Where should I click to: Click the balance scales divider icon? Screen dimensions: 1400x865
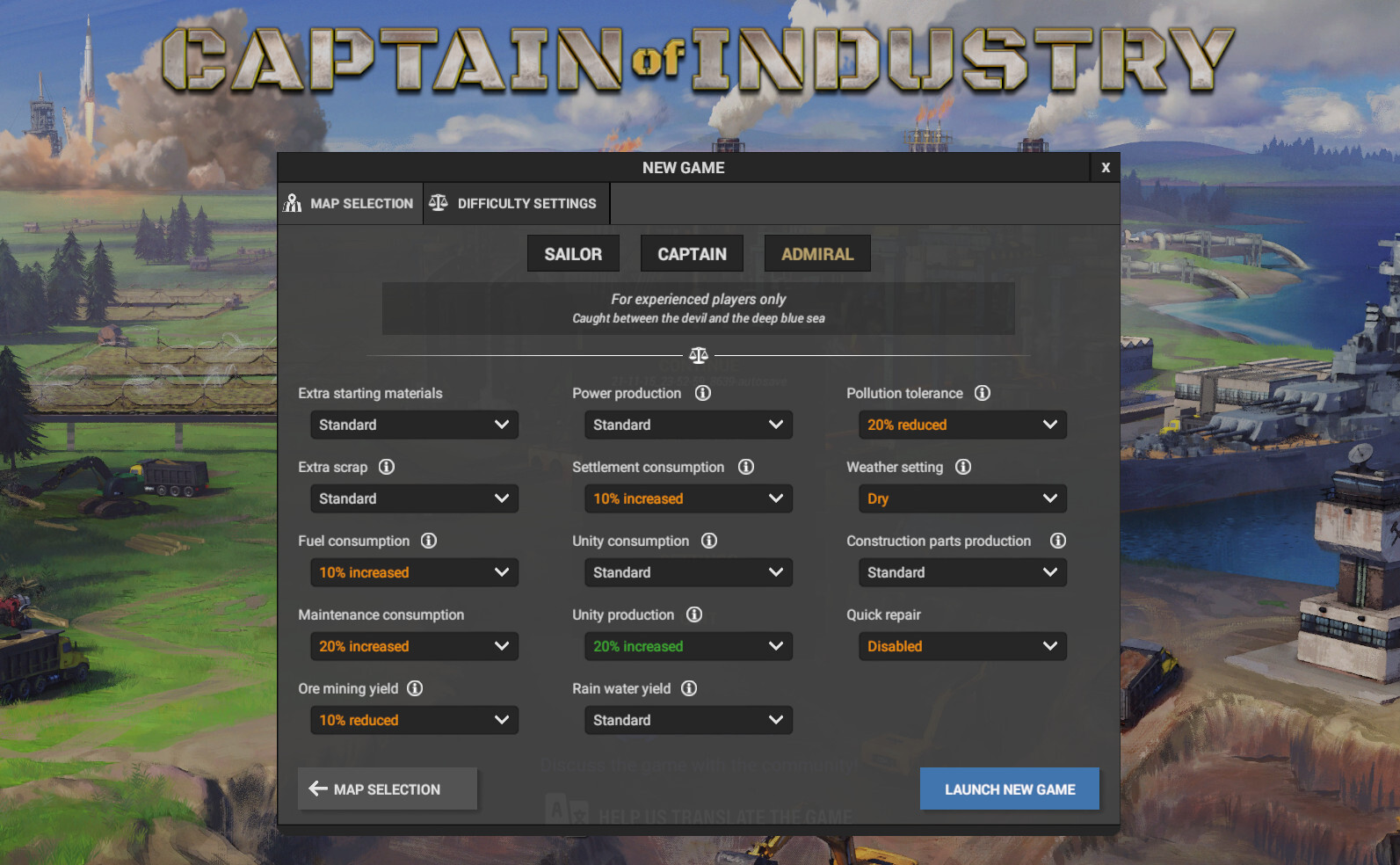[x=699, y=355]
